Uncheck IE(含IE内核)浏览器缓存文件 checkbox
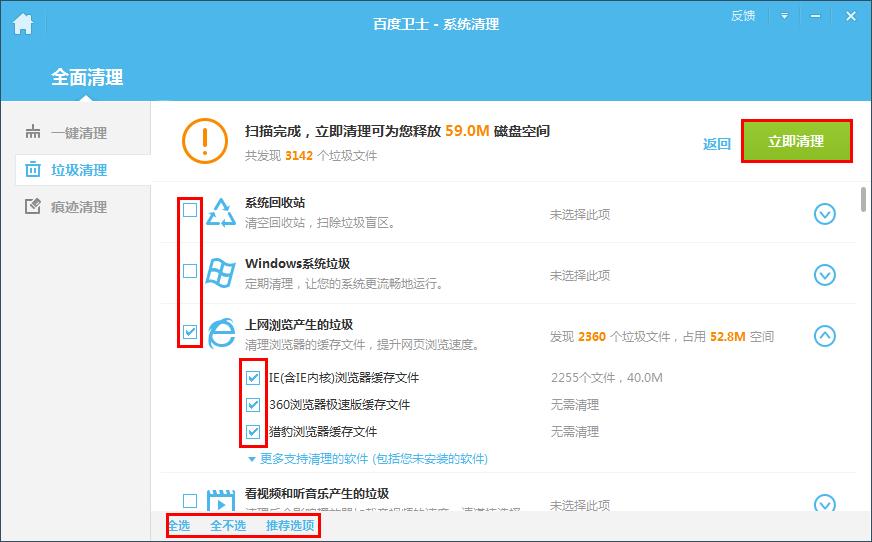 click(253, 378)
